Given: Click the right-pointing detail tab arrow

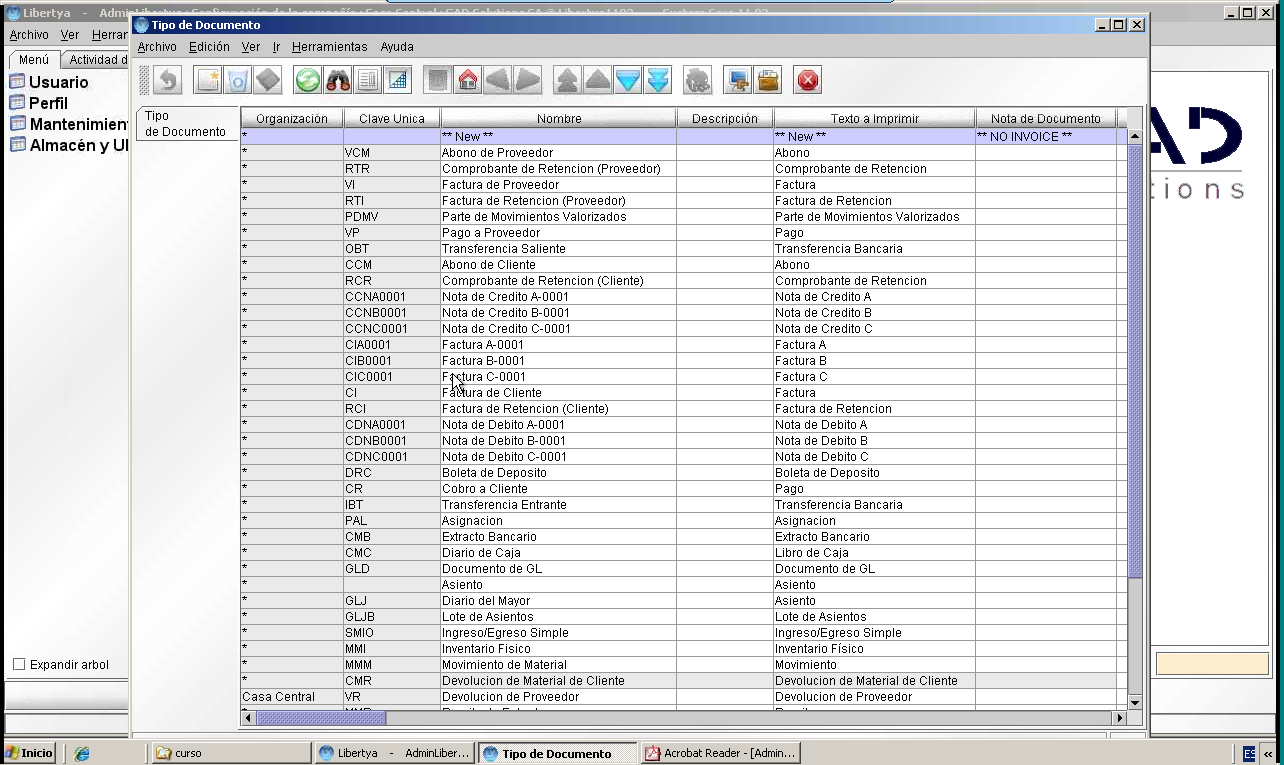Looking at the screenshot, I should click(528, 80).
